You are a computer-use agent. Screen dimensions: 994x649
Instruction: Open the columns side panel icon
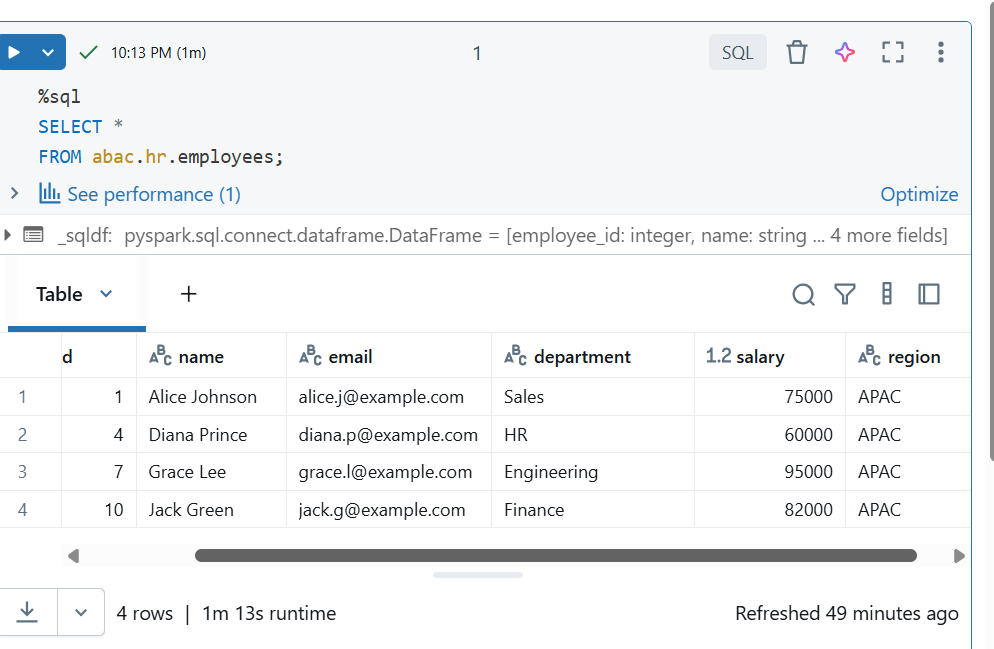click(x=929, y=294)
